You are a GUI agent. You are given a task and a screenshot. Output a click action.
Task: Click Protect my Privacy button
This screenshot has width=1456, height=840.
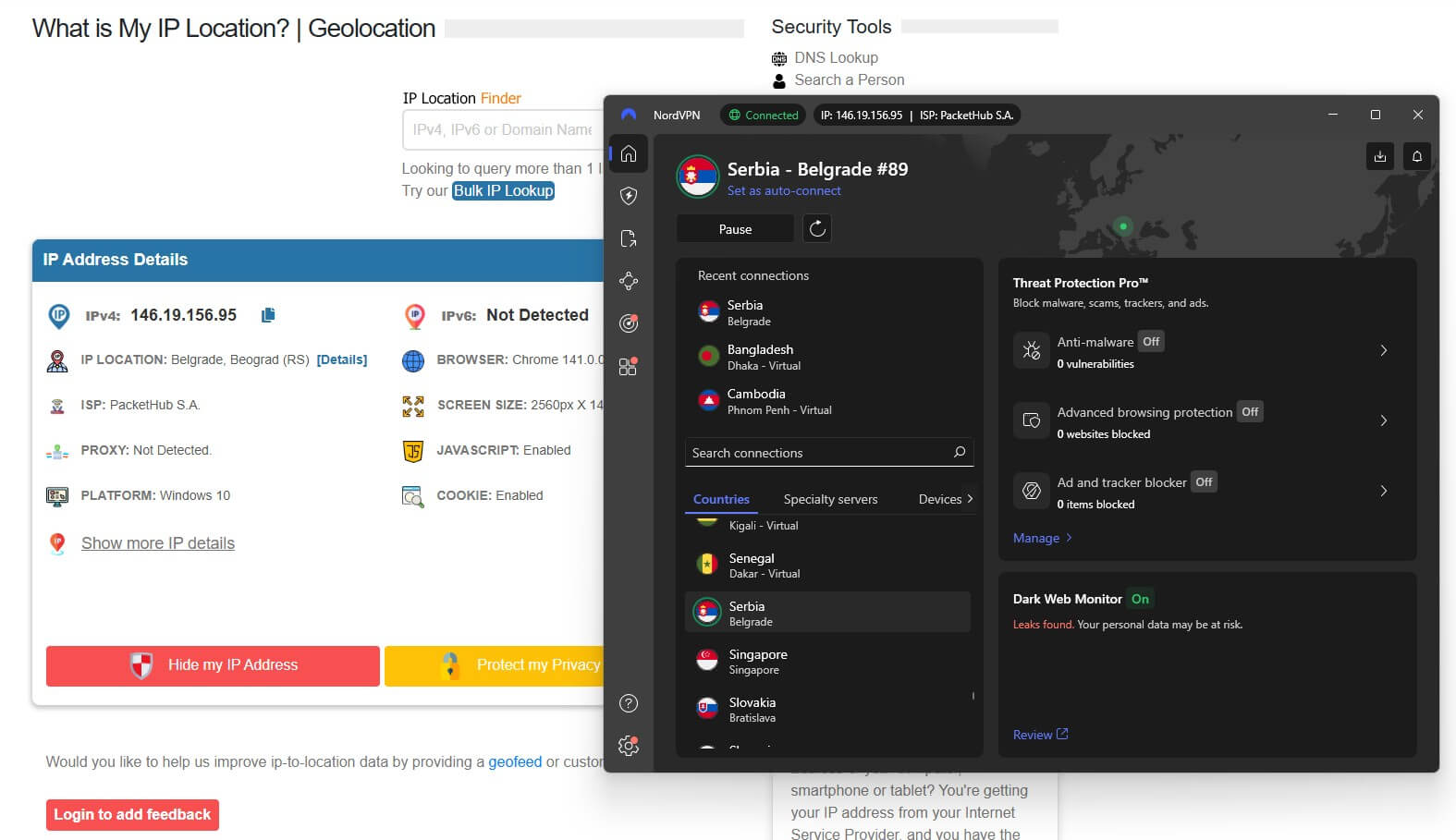(x=495, y=665)
